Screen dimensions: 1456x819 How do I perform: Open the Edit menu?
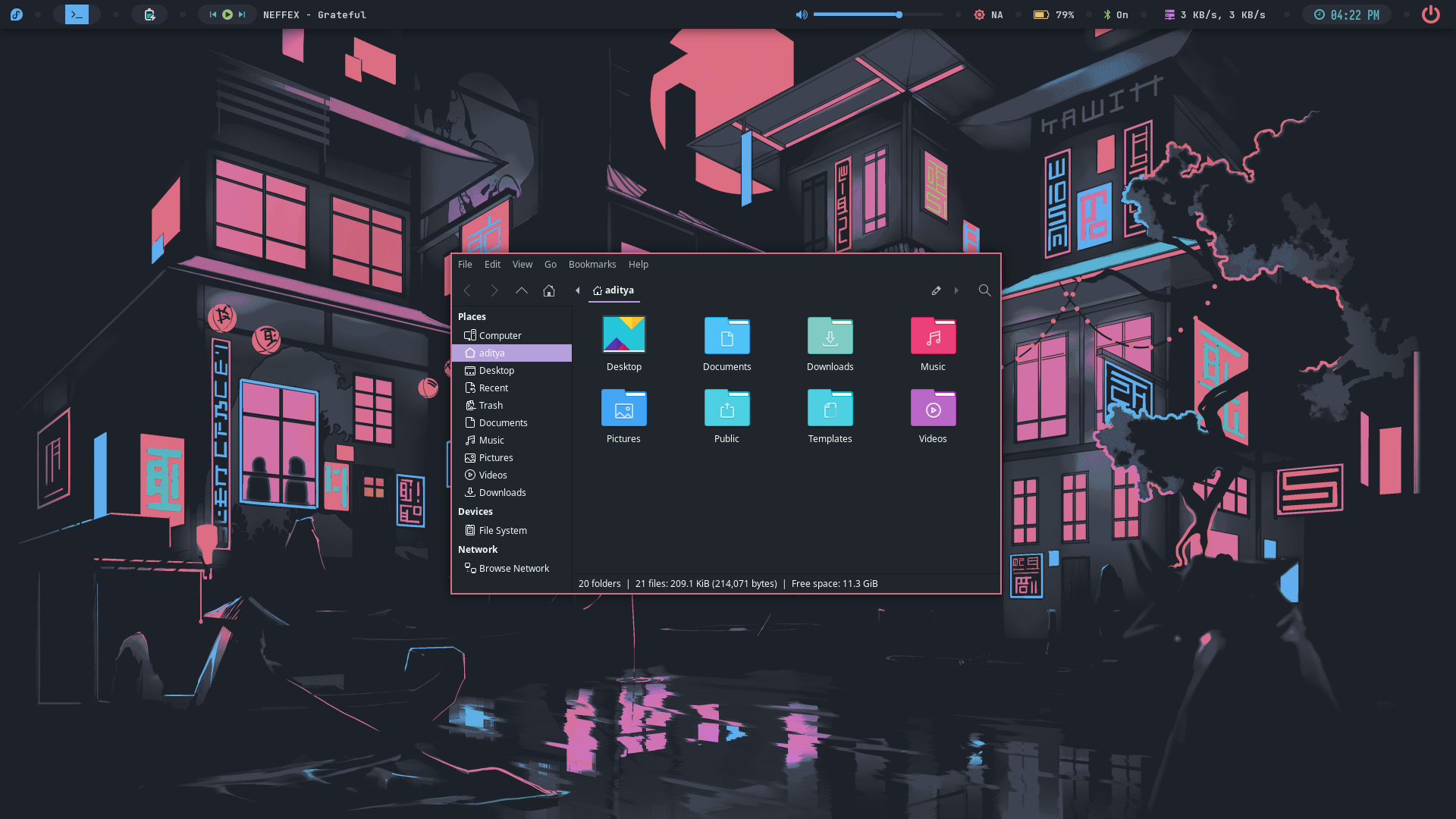coord(493,265)
